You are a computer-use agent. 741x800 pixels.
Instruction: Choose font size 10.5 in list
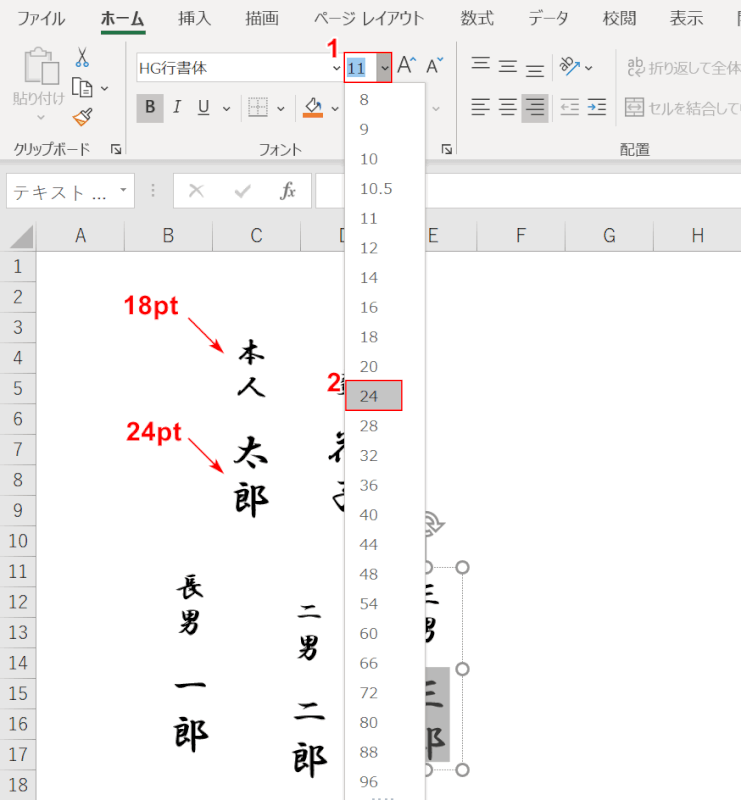pyautogui.click(x=385, y=188)
